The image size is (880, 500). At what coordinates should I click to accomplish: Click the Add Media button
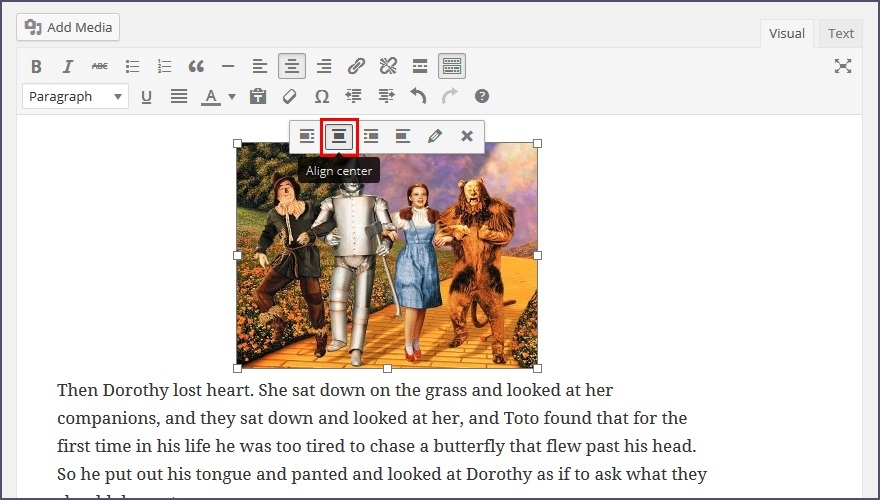[68, 27]
